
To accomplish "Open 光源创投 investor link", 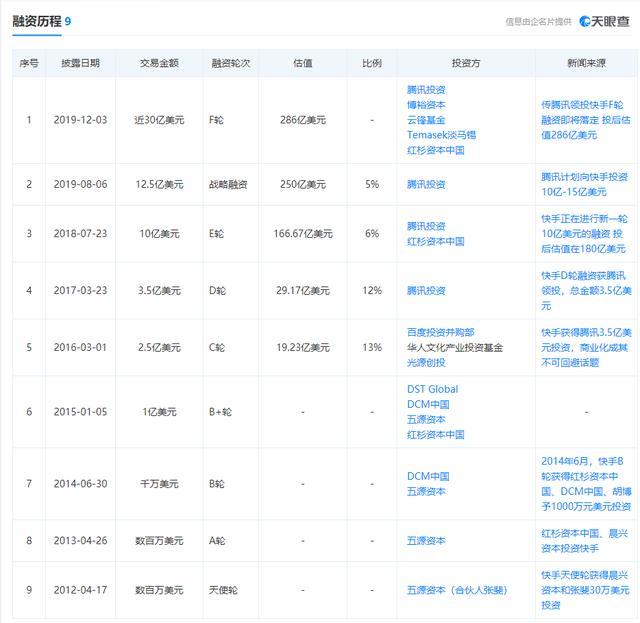I will tap(426, 363).
